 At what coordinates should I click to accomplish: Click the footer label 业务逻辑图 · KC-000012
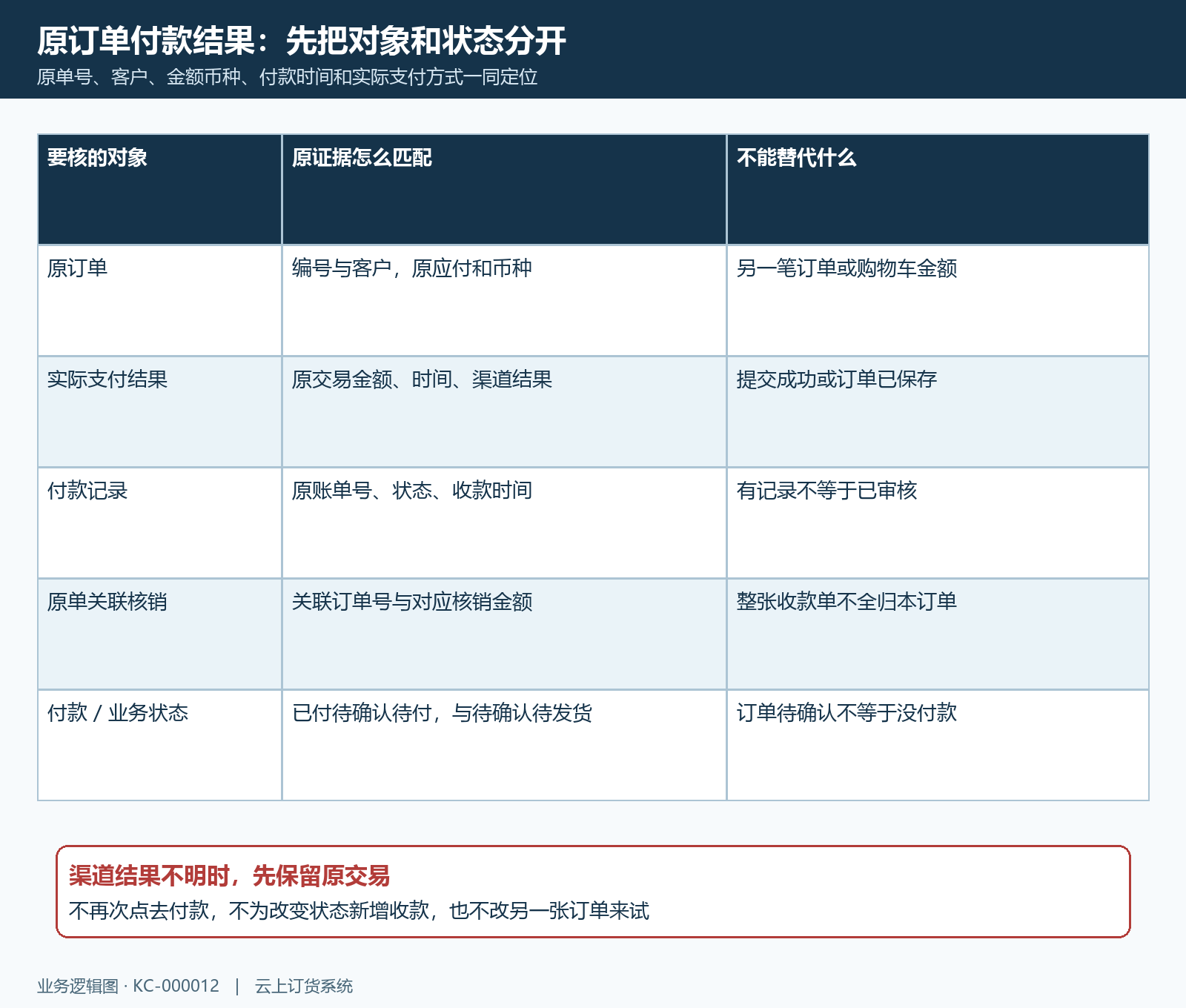pyautogui.click(x=128, y=987)
